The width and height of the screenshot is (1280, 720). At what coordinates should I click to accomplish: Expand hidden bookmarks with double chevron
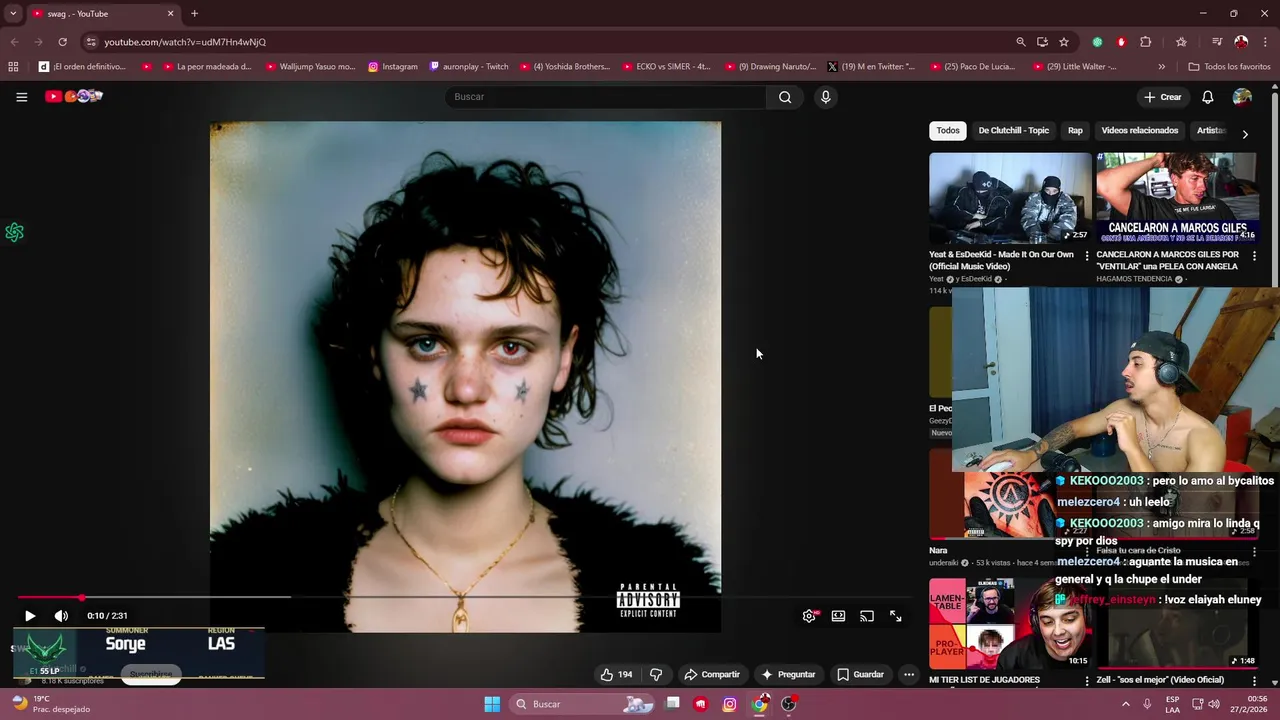1161,67
